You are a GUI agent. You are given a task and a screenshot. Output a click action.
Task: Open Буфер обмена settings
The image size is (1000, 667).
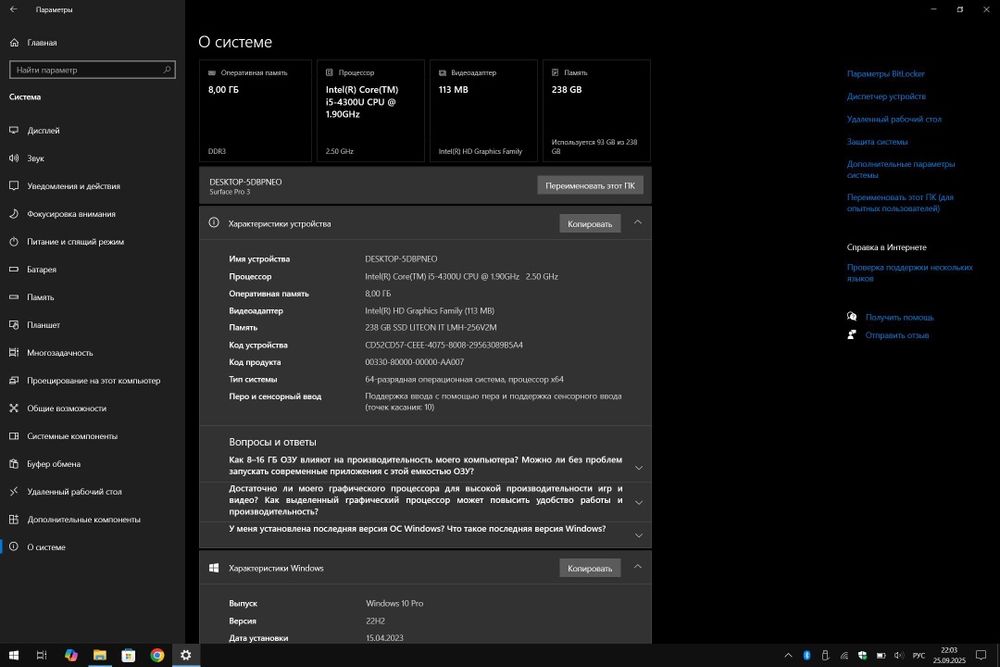coord(54,464)
